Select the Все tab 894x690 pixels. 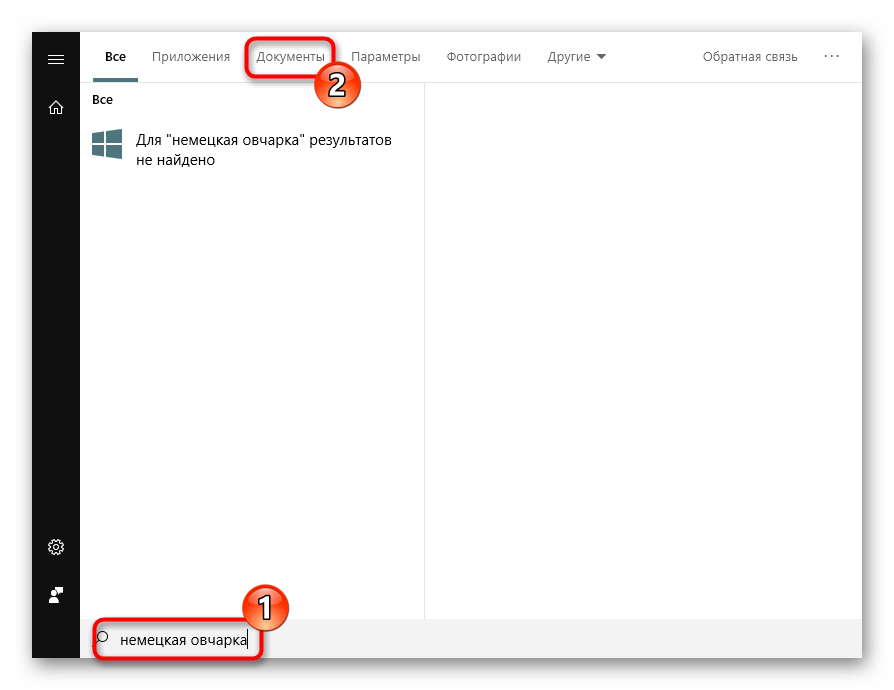[115, 56]
